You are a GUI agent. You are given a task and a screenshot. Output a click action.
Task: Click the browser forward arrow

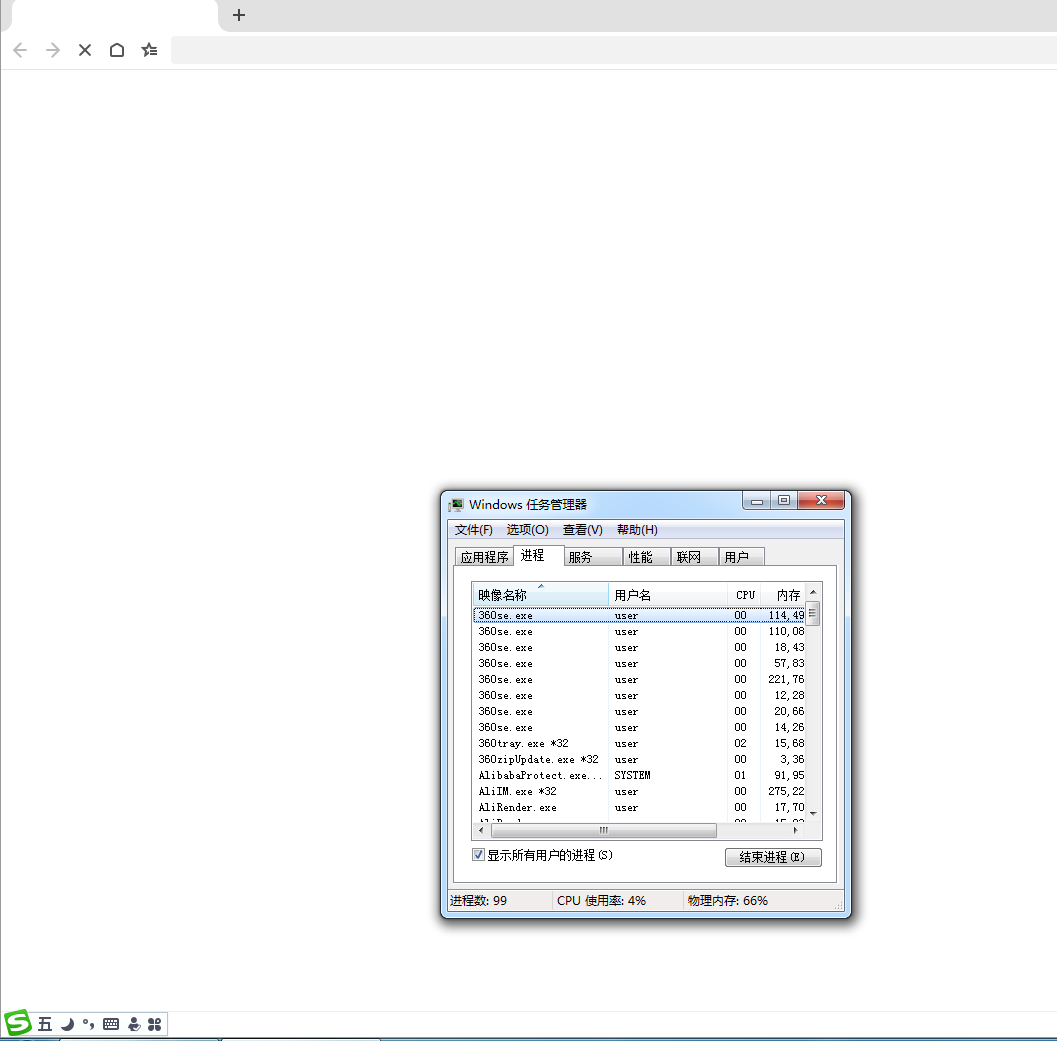click(53, 50)
